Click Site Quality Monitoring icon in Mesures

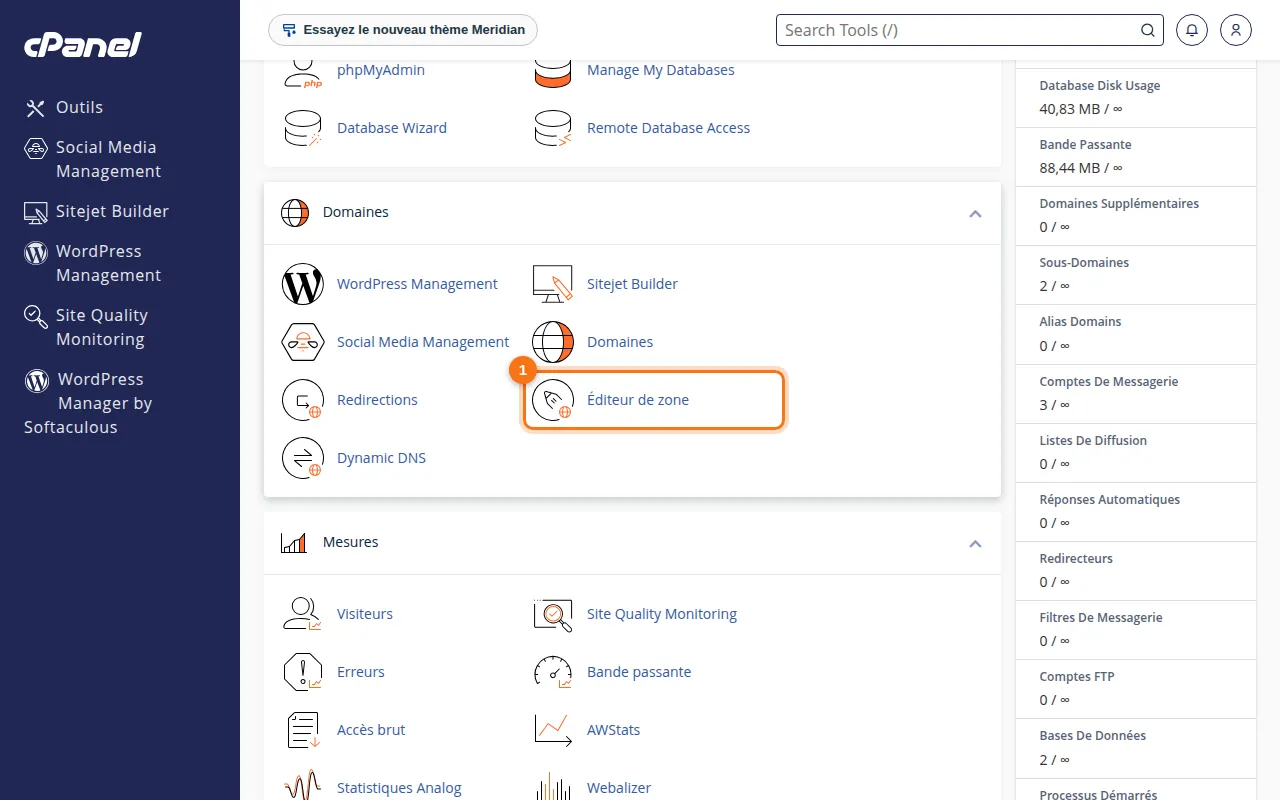click(553, 614)
